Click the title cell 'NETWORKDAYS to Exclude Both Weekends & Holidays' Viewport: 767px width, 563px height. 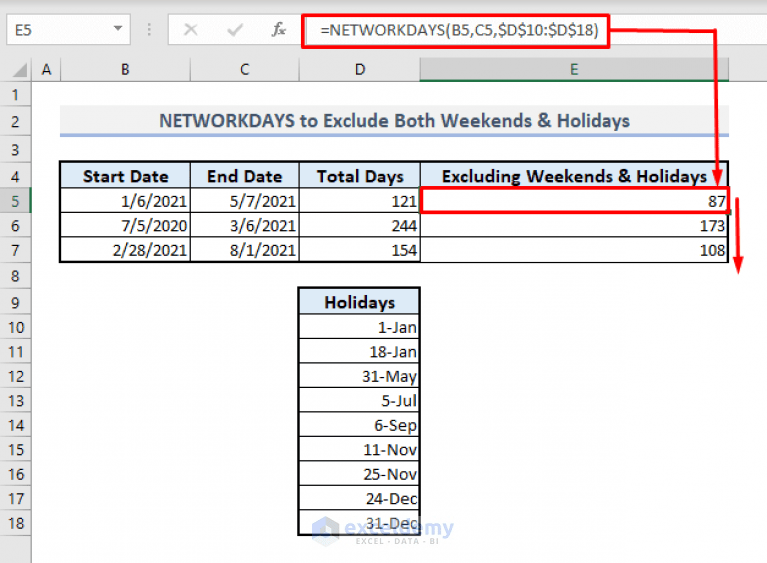394,121
